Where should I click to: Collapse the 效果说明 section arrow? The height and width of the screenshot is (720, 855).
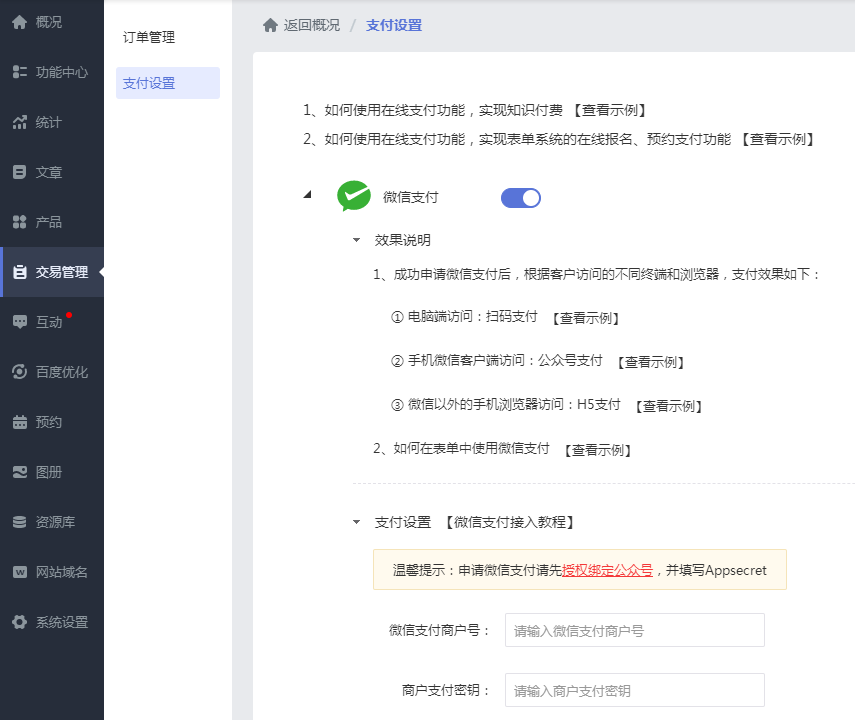pos(356,240)
